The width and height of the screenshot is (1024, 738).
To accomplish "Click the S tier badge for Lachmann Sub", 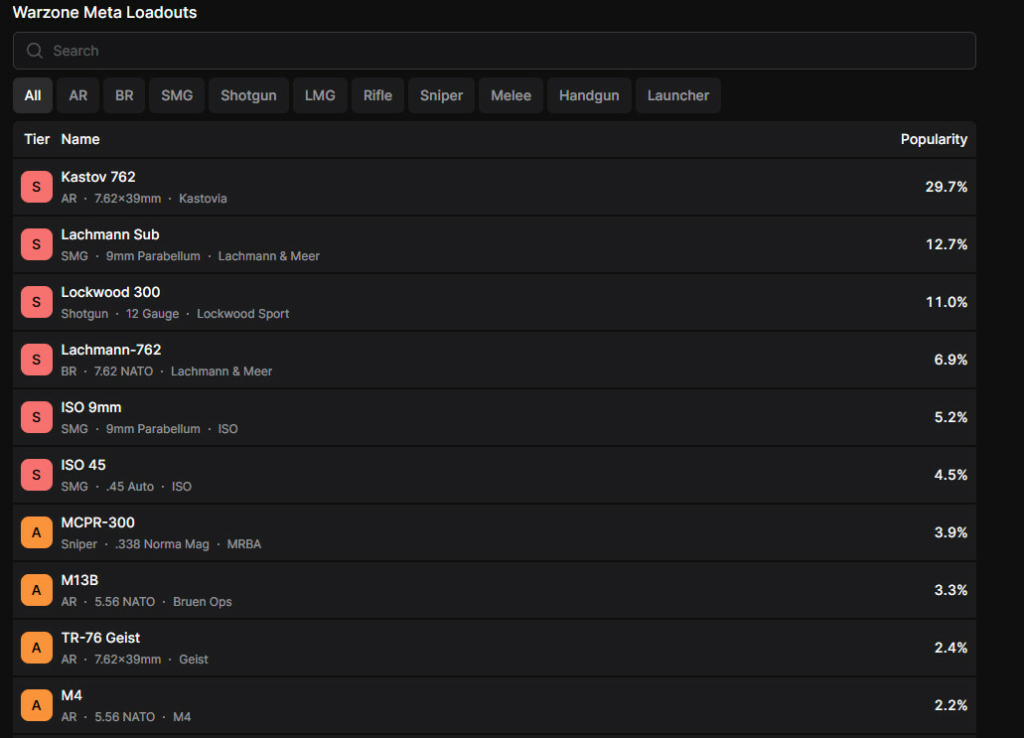I will click(x=37, y=244).
